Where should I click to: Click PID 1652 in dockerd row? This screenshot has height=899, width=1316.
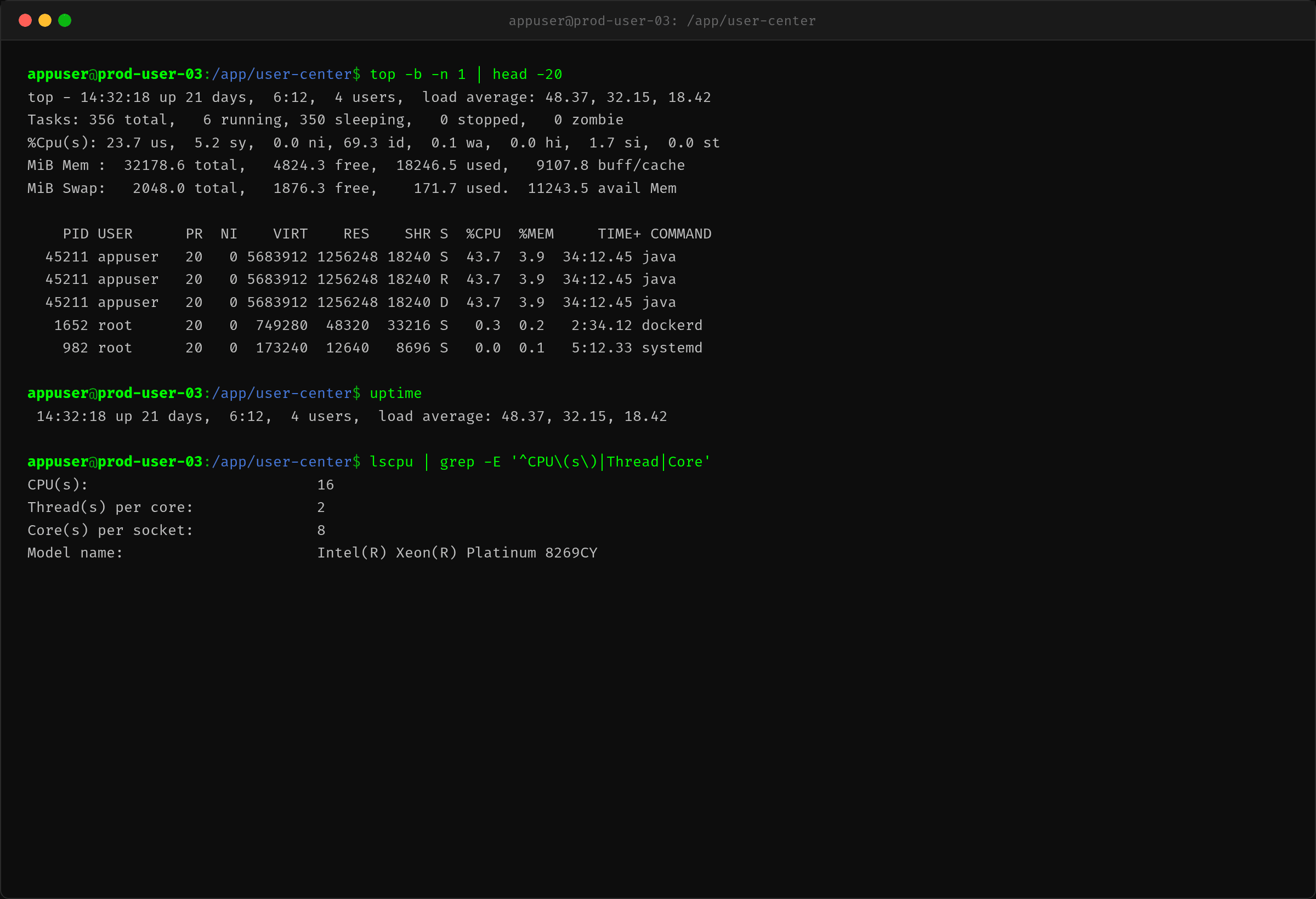(x=71, y=326)
